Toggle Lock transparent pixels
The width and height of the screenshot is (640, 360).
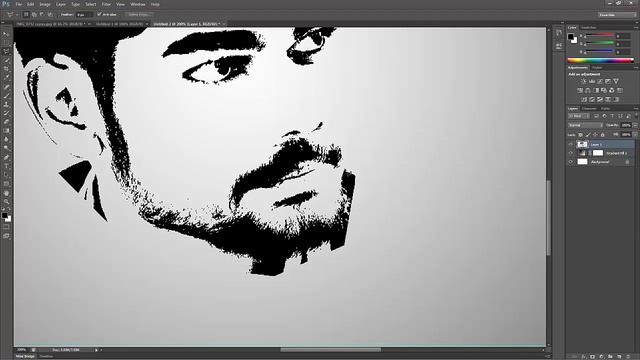pos(580,135)
